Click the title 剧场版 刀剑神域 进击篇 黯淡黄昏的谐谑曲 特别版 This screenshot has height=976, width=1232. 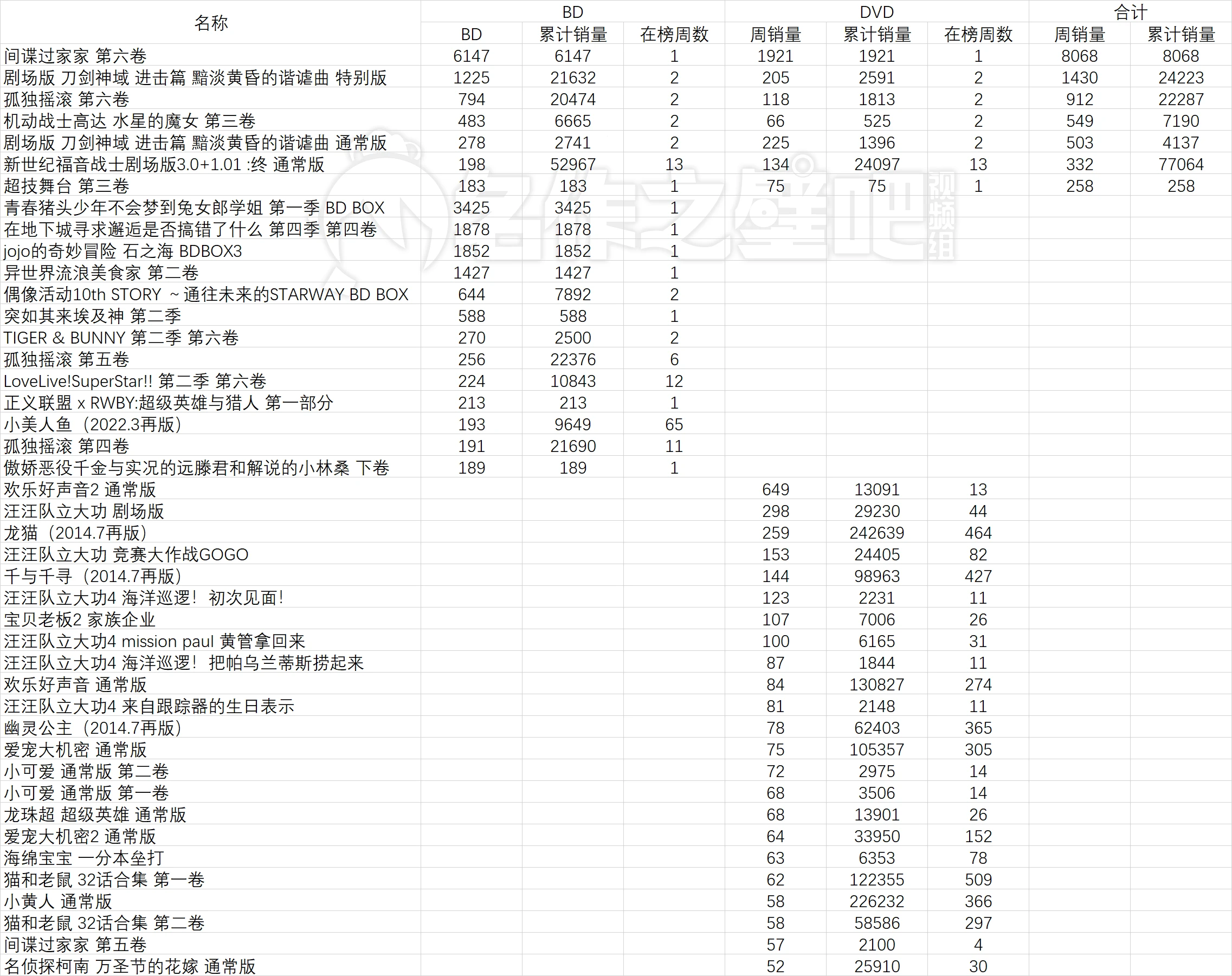point(195,77)
